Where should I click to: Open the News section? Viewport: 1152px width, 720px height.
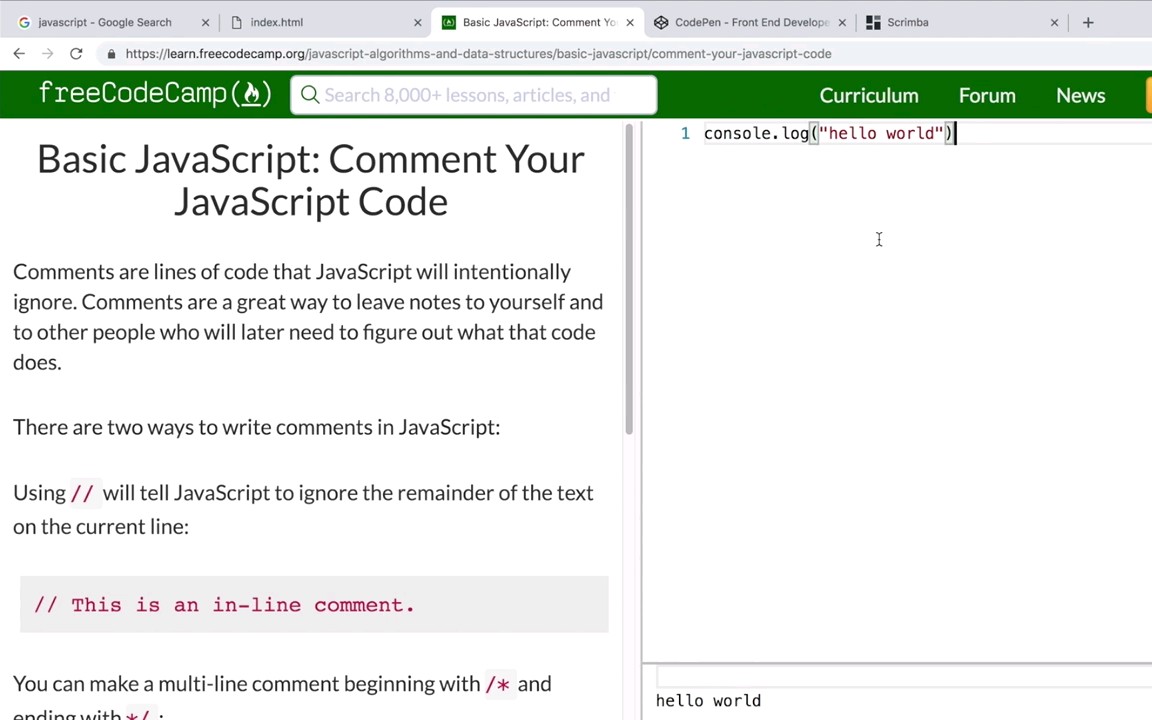(1080, 95)
